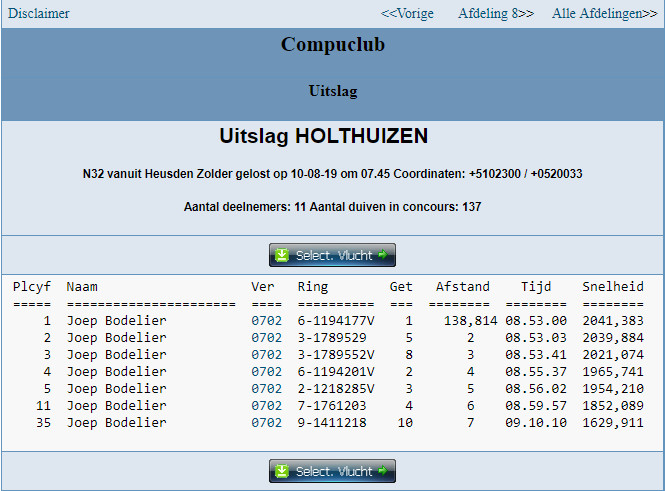This screenshot has width=665, height=491.
Task: Click the Ring column header
Action: [313, 287]
